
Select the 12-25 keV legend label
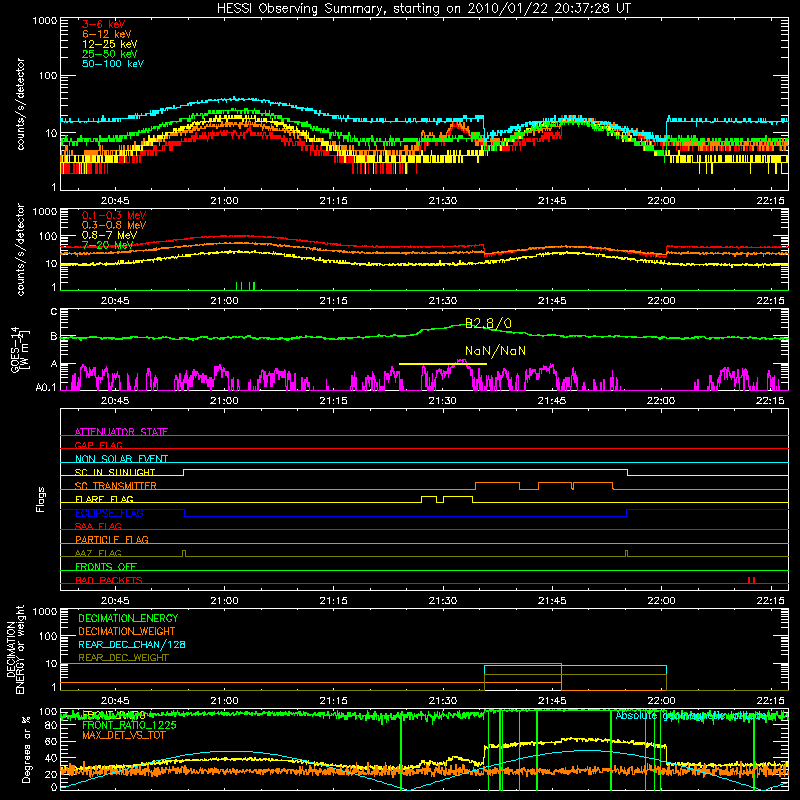110,44
